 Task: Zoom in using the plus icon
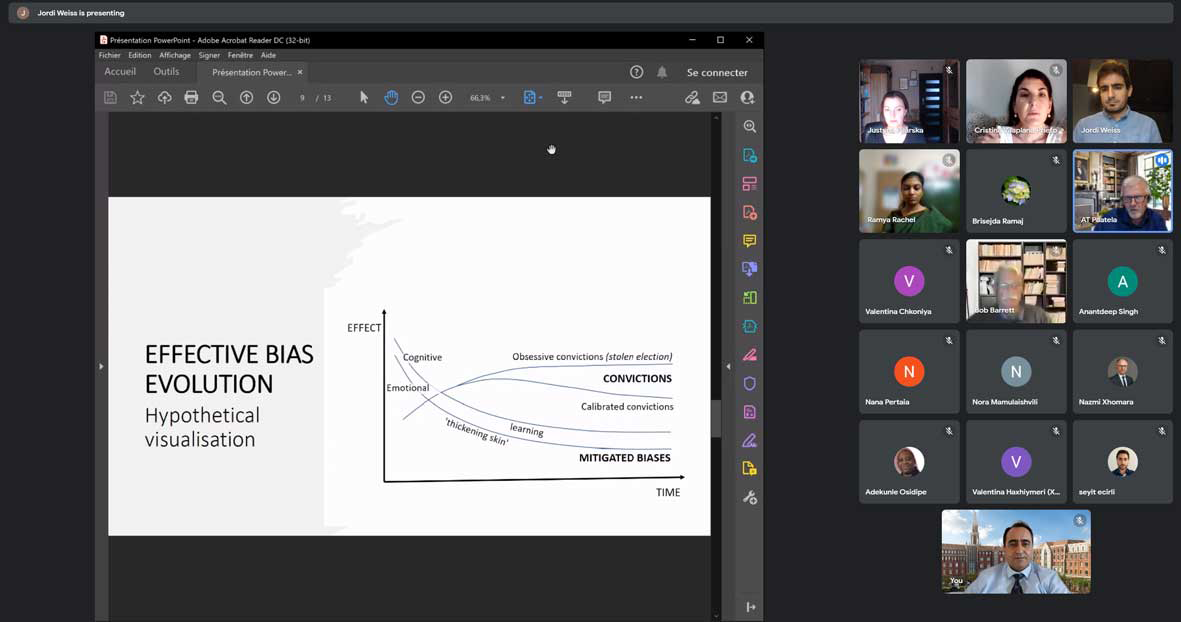(445, 97)
